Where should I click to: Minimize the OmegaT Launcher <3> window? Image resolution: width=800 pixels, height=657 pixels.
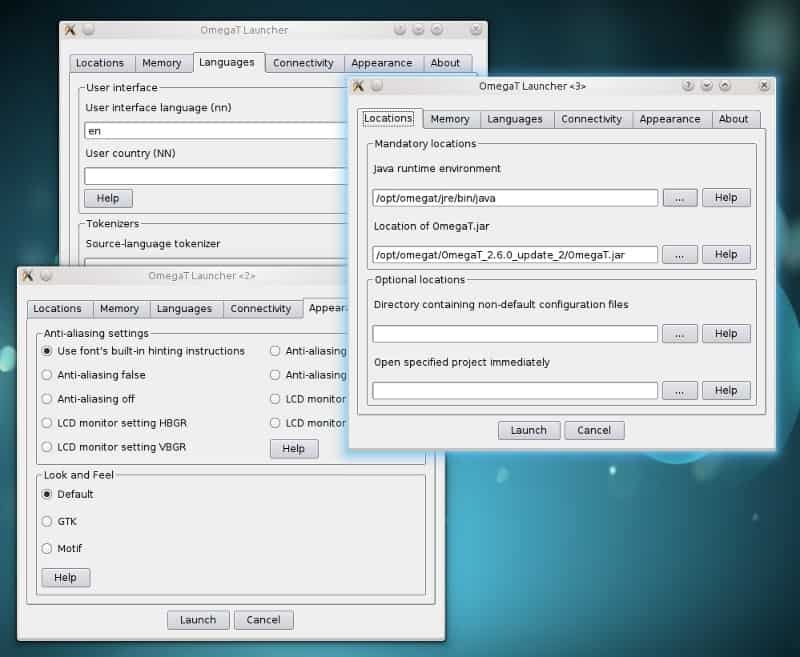[x=707, y=86]
